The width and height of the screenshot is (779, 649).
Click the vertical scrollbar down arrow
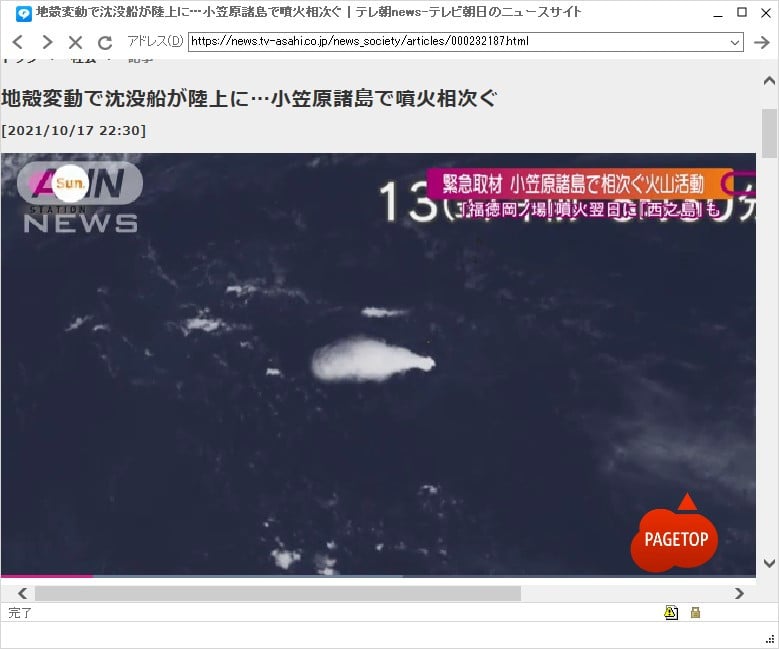pos(769,563)
